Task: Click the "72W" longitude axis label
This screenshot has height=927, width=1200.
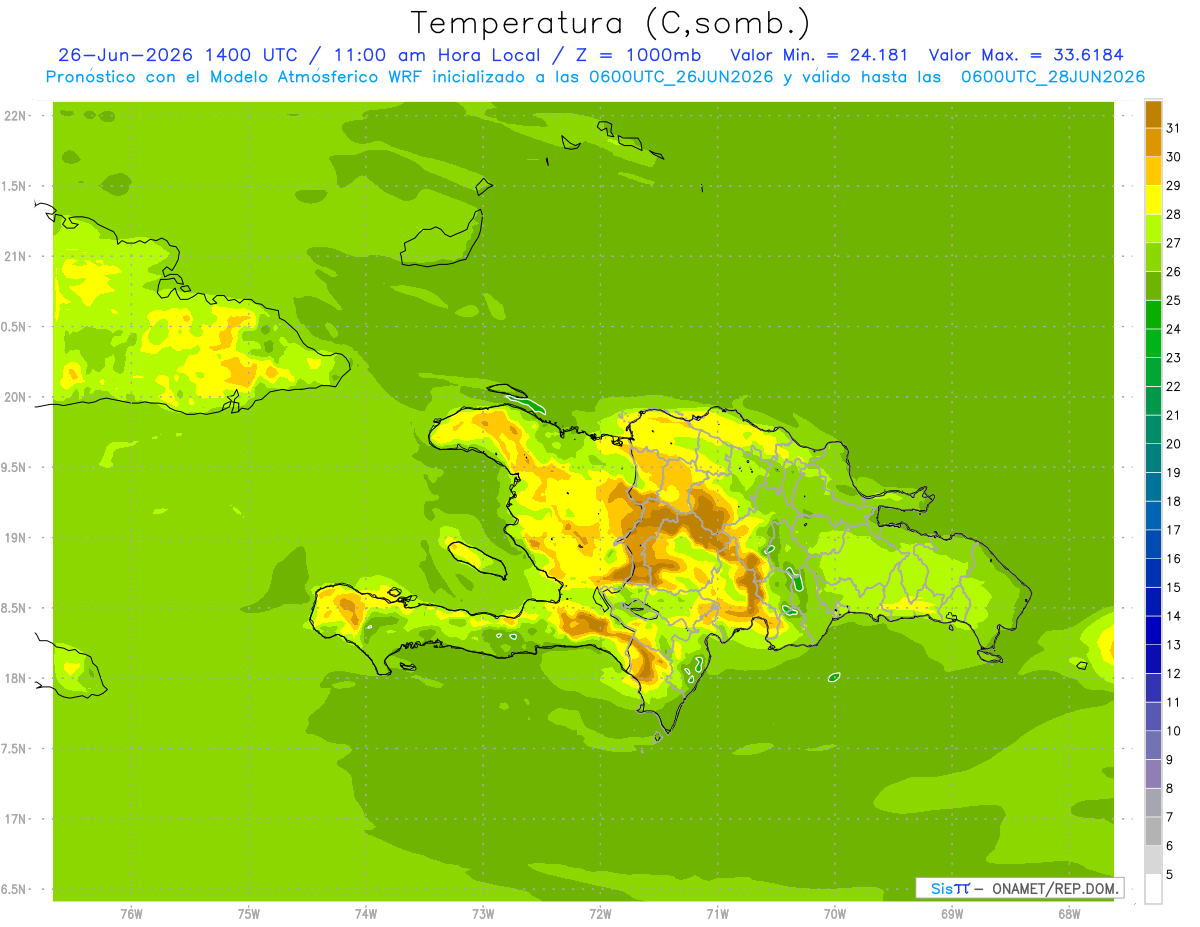Action: pyautogui.click(x=600, y=913)
